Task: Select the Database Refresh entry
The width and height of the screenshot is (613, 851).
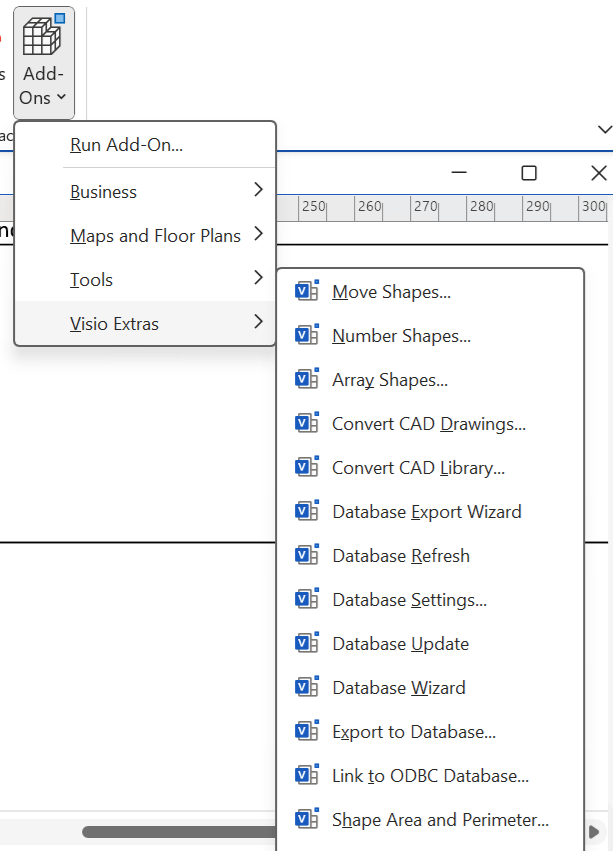Action: [431, 556]
